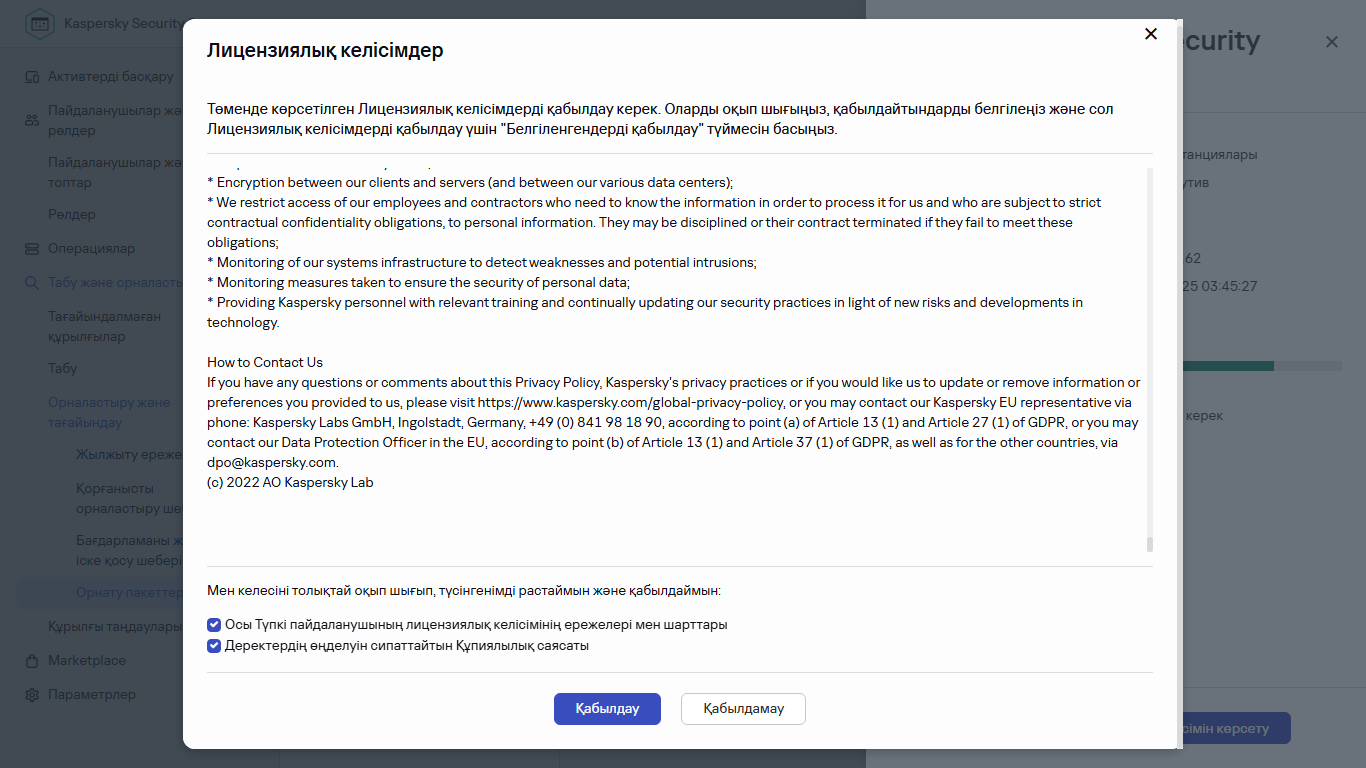The height and width of the screenshot is (768, 1366).
Task: Click the Операциялар server icon
Action: pyautogui.click(x=32, y=249)
